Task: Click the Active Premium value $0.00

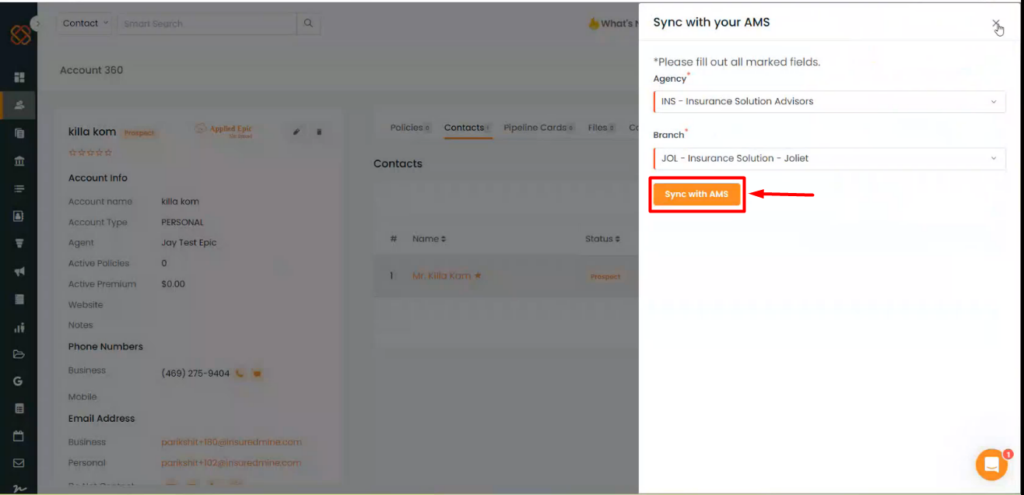Action: click(x=173, y=284)
